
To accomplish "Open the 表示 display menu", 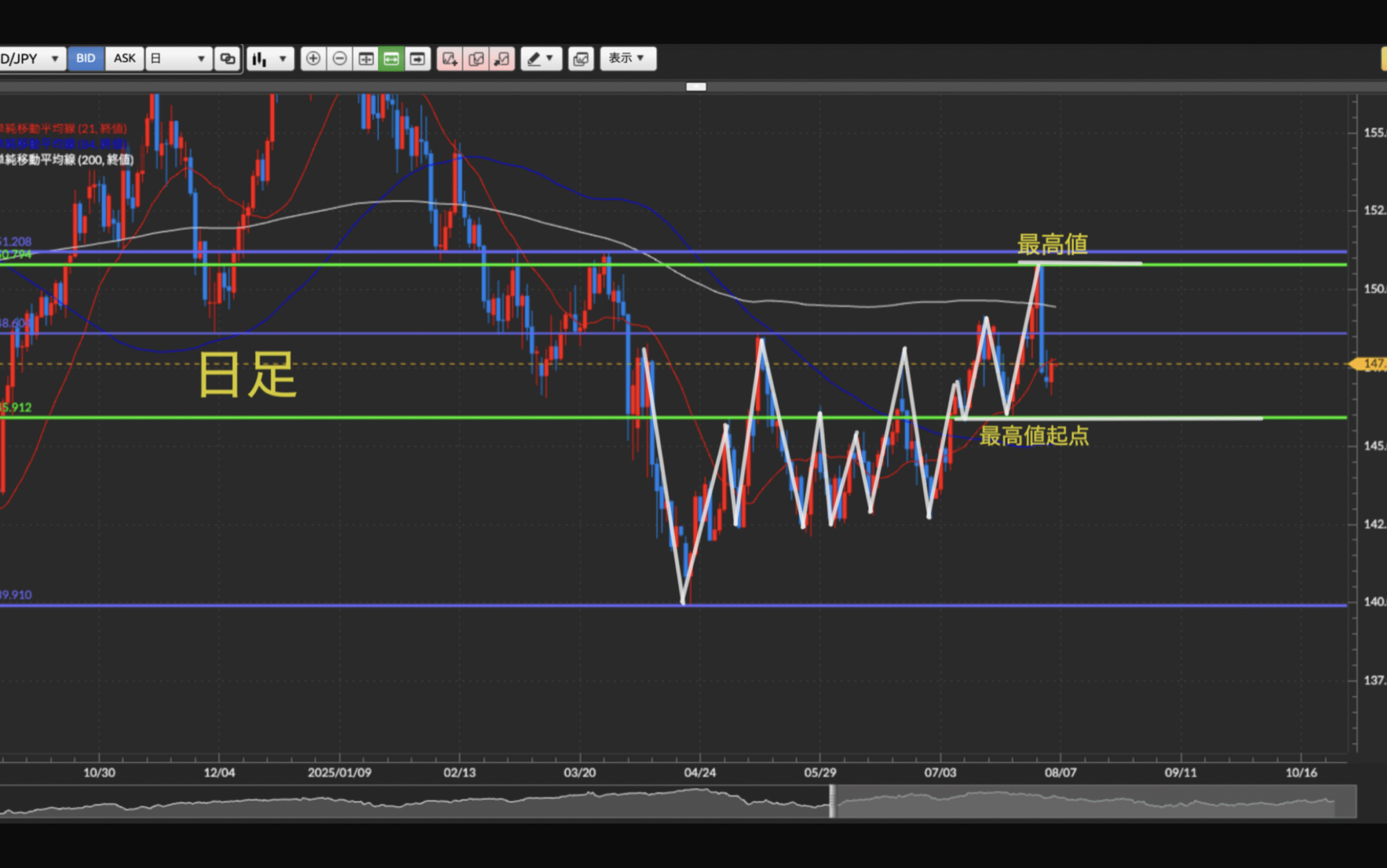I will click(628, 59).
